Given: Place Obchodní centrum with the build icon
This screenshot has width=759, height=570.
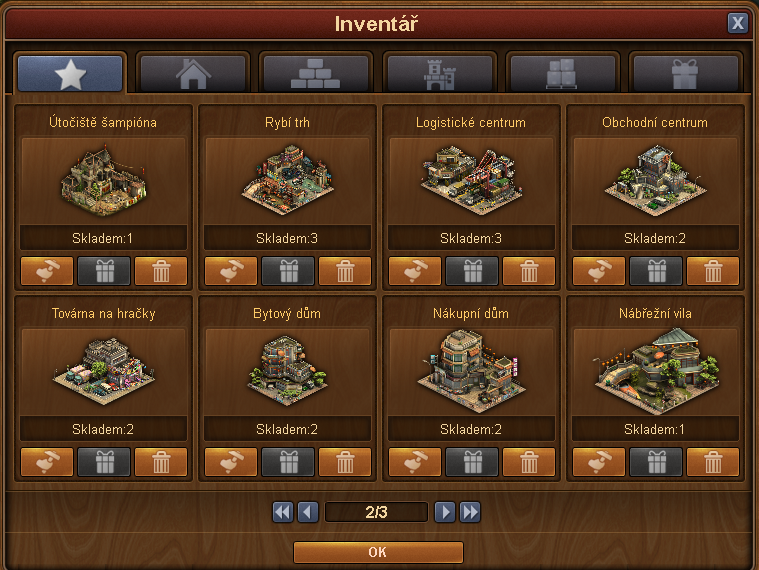Looking at the screenshot, I should point(599,271).
